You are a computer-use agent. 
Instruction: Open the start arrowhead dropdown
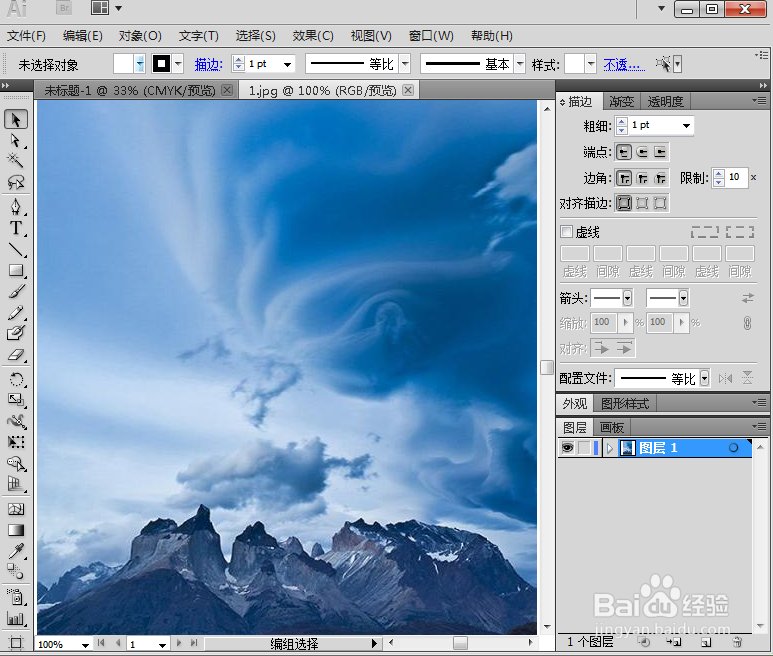tap(627, 298)
